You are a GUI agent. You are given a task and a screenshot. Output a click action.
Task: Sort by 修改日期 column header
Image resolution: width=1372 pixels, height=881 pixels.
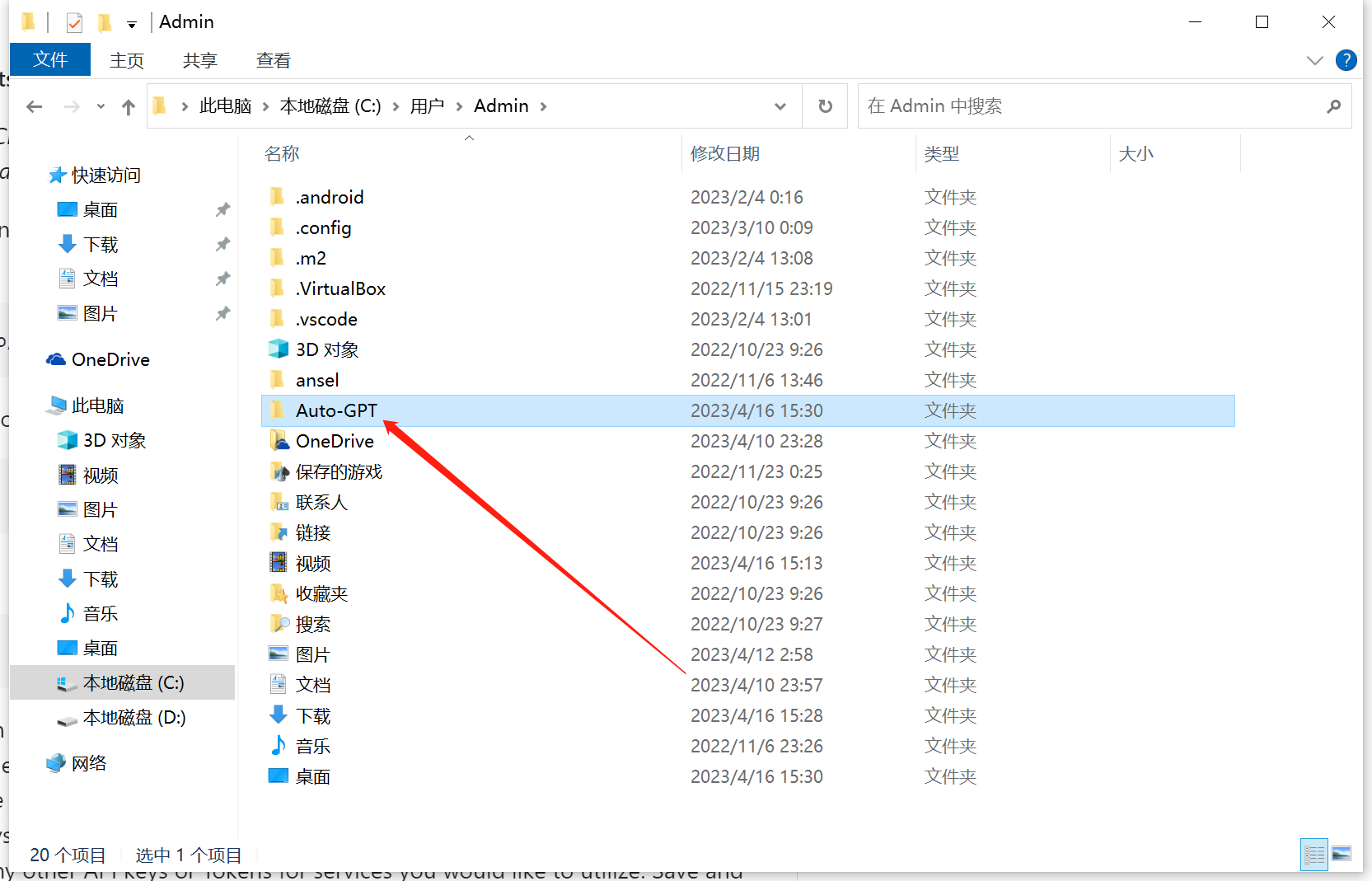click(x=725, y=154)
